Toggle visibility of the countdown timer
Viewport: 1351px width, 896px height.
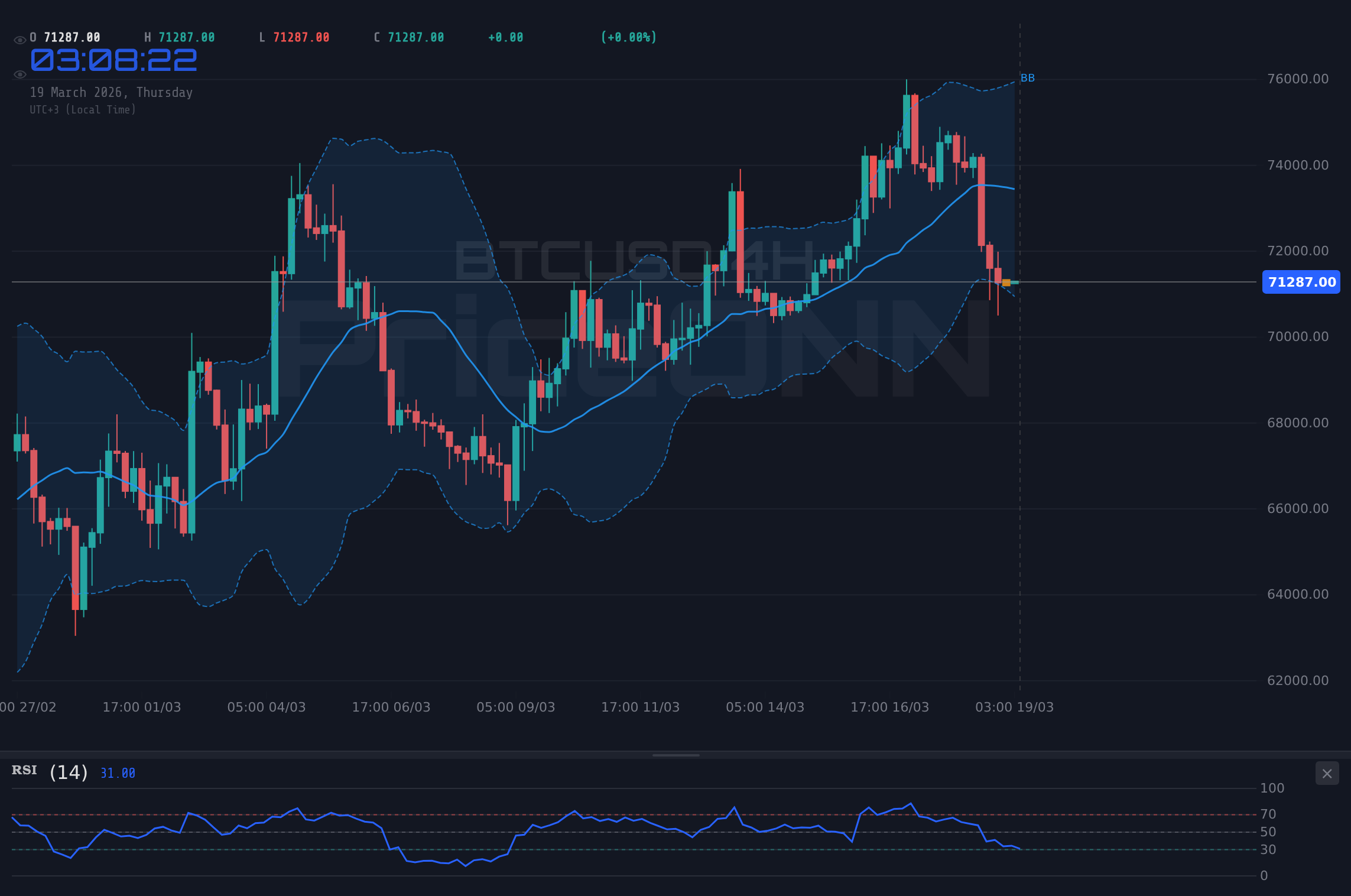point(20,74)
